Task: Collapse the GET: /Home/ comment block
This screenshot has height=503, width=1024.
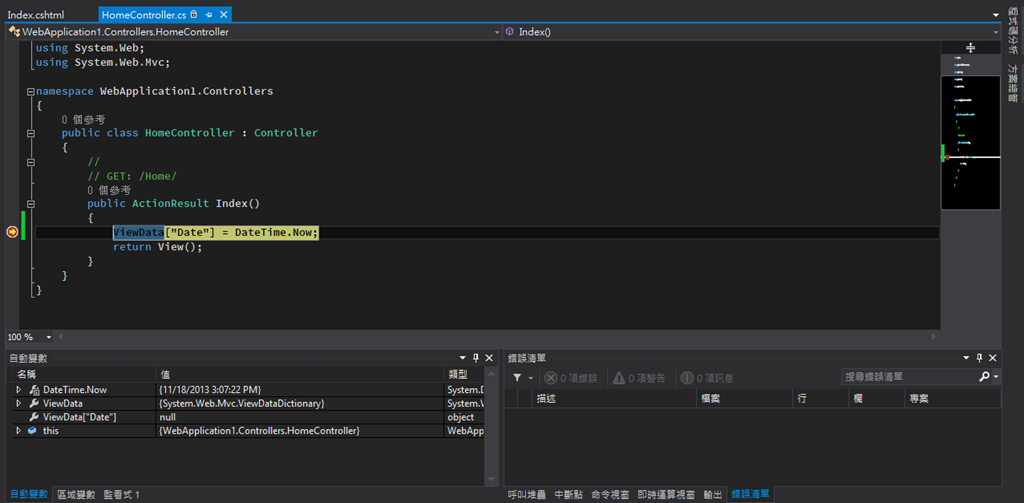Action: click(x=31, y=161)
